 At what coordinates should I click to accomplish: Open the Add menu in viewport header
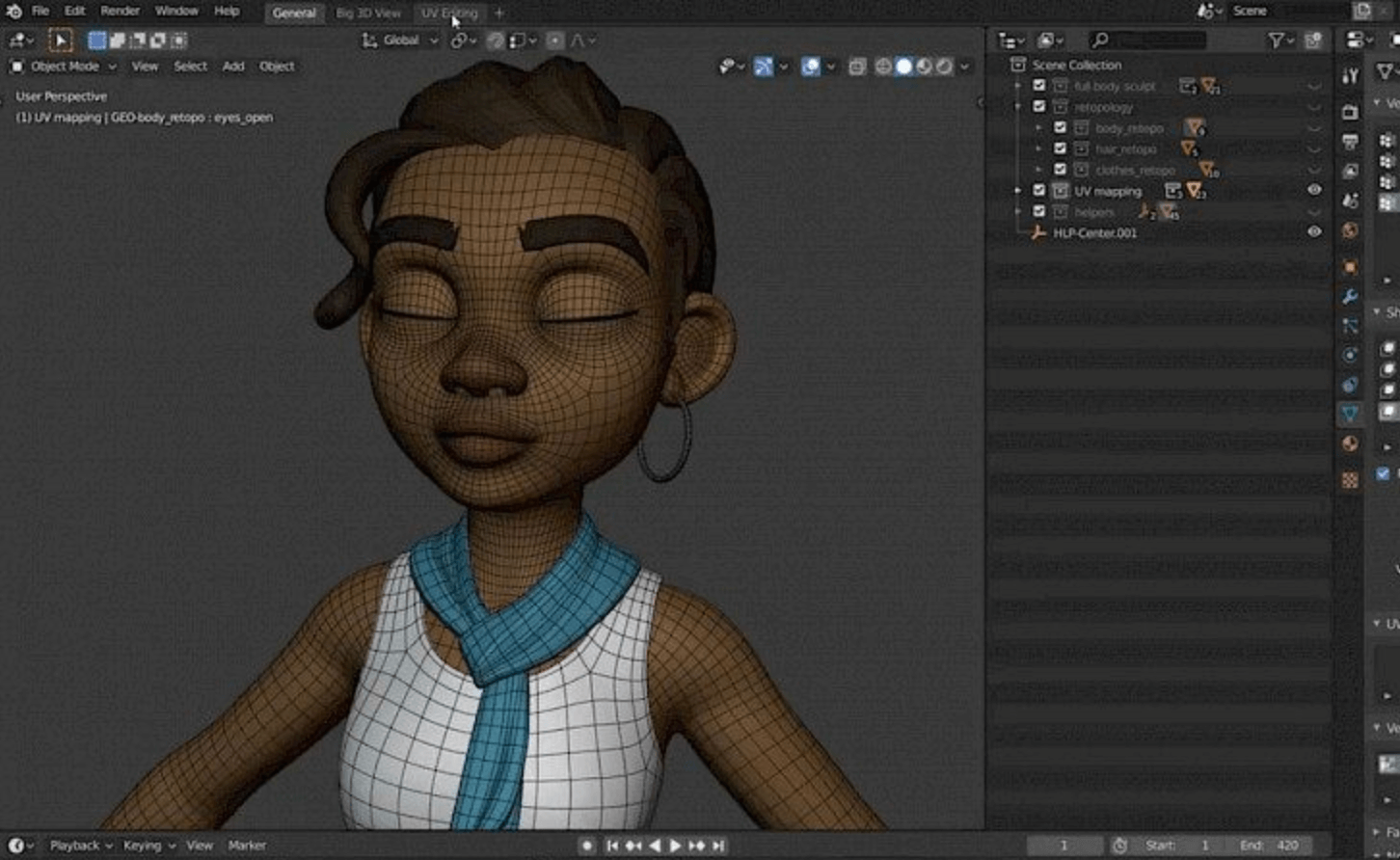(x=233, y=67)
